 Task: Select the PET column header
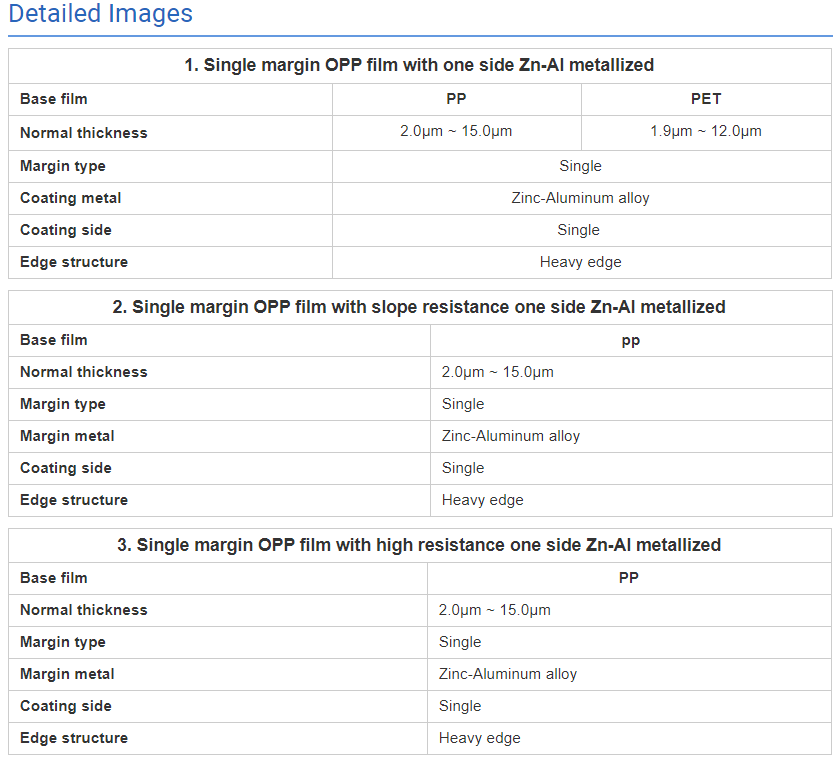pyautogui.click(x=706, y=99)
